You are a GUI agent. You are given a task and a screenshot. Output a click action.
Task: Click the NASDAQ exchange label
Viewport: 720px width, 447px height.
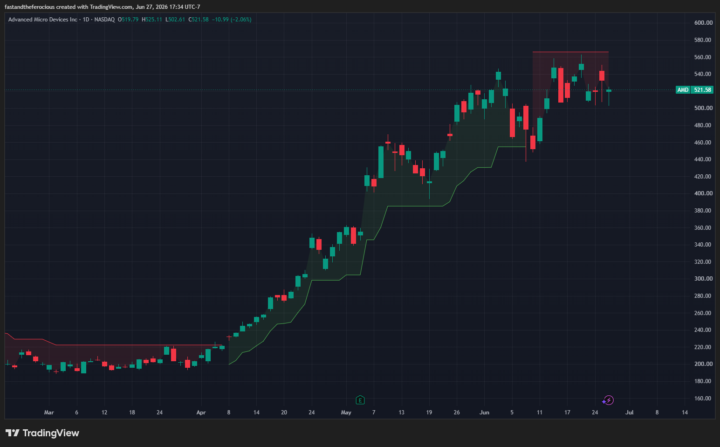click(x=104, y=20)
